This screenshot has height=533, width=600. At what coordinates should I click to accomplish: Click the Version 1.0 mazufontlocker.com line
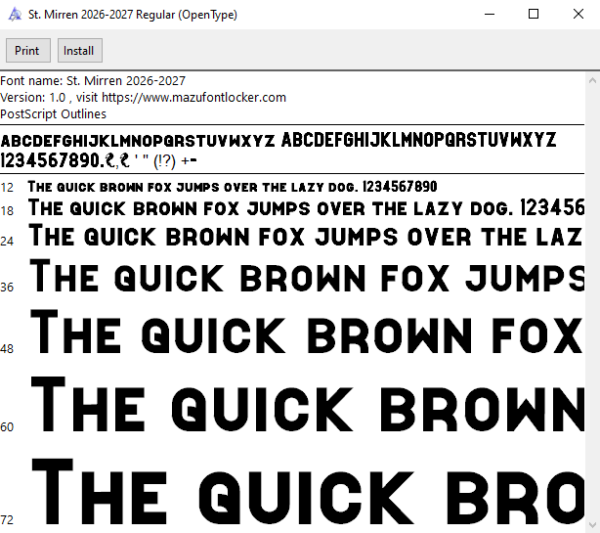tap(143, 98)
